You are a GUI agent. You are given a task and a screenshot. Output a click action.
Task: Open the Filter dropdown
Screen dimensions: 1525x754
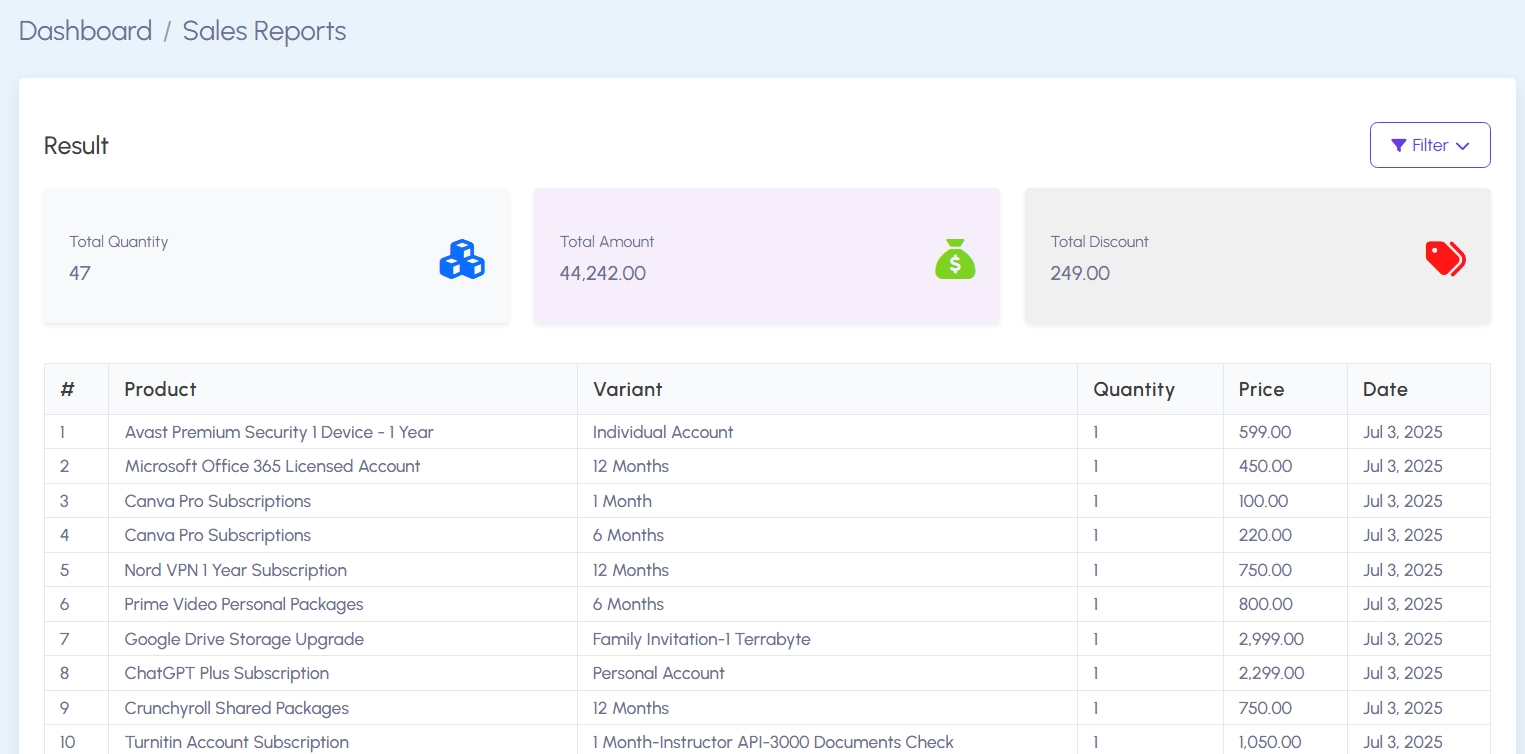(1430, 145)
